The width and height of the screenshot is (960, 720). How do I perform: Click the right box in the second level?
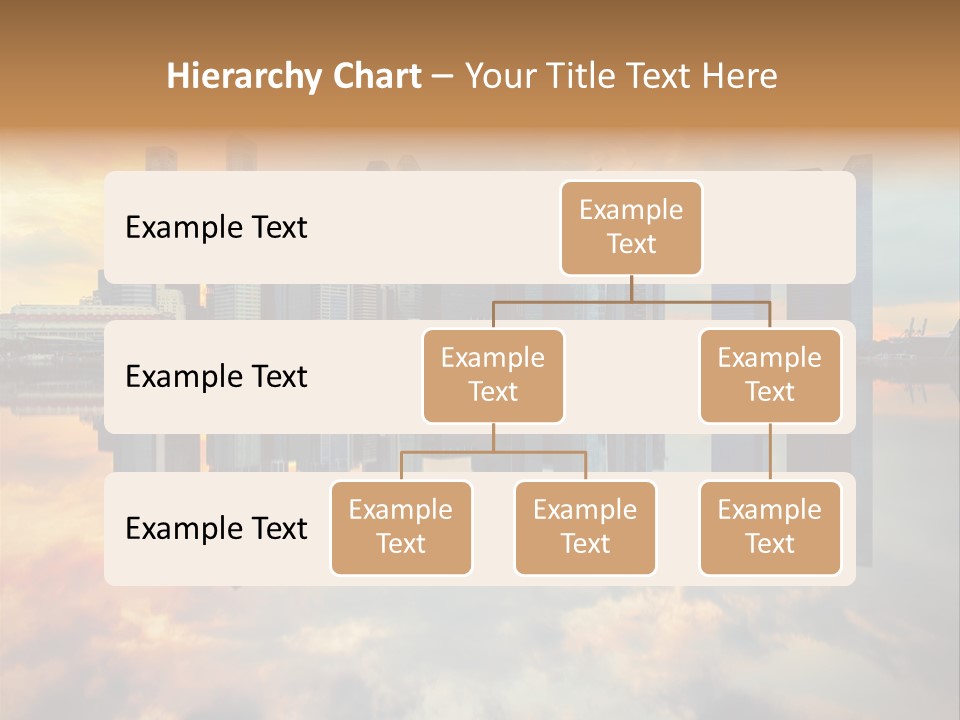(770, 375)
